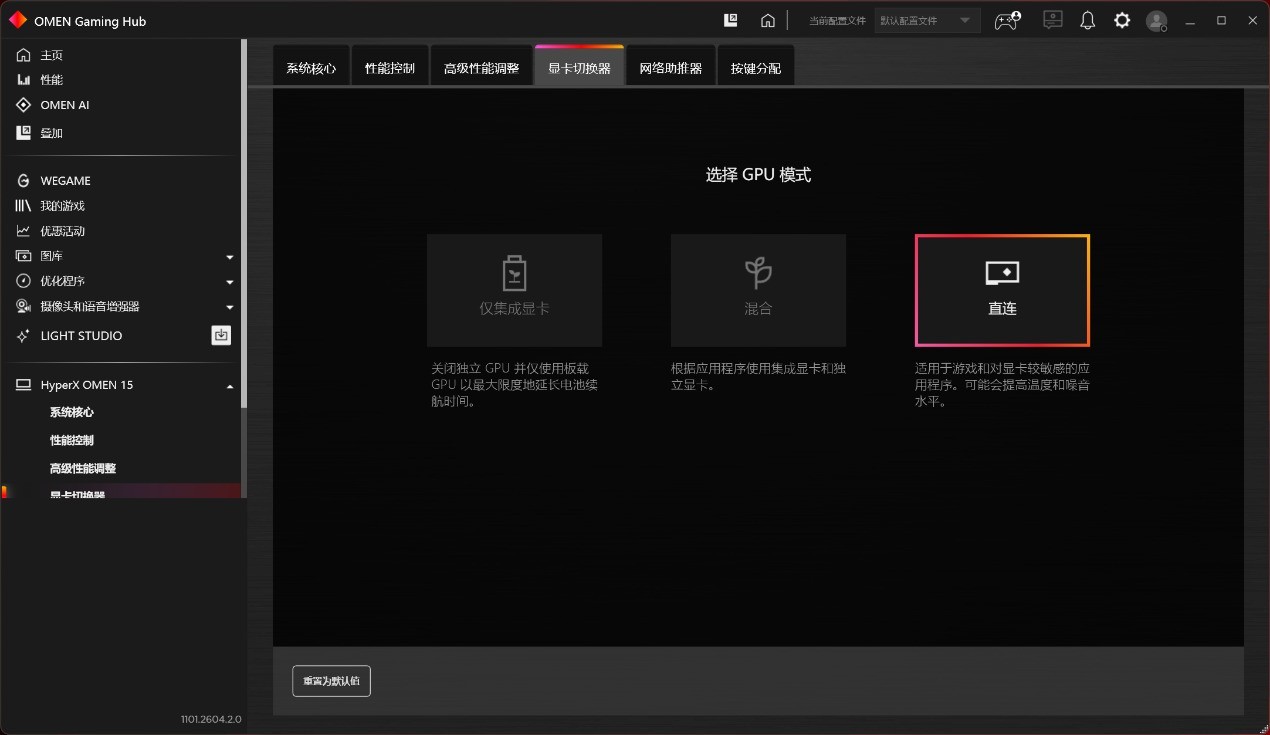Image resolution: width=1270 pixels, height=735 pixels.
Task: Click the 当前配置文件 label
Action: pos(837,21)
